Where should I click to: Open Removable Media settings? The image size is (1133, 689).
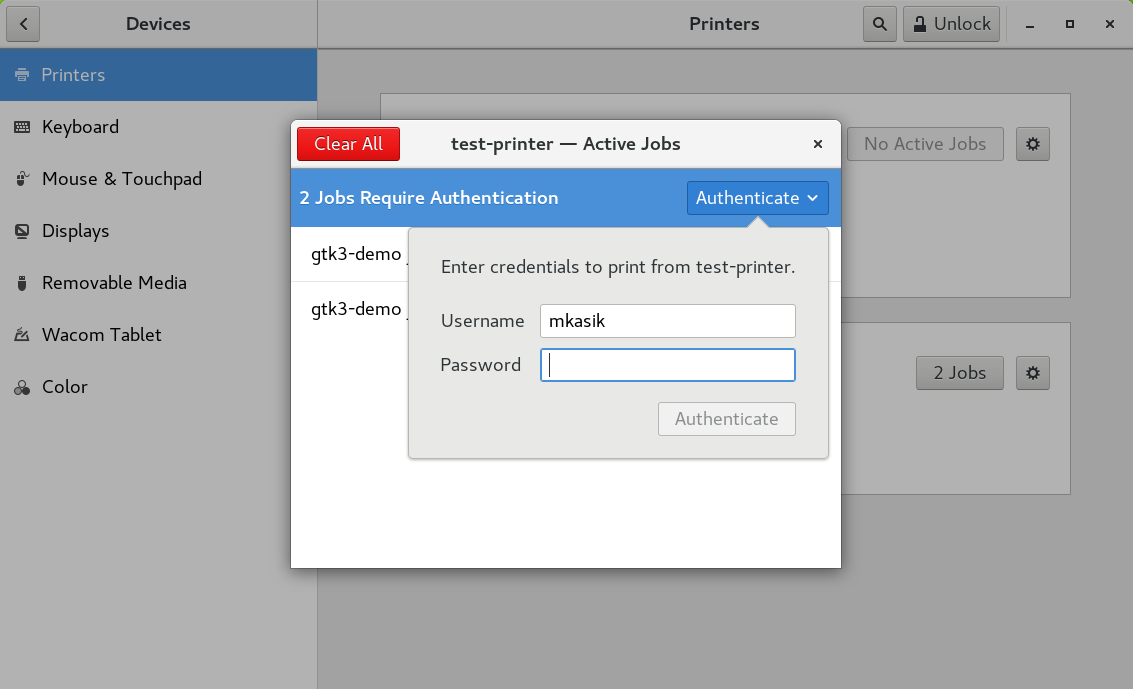(x=158, y=283)
